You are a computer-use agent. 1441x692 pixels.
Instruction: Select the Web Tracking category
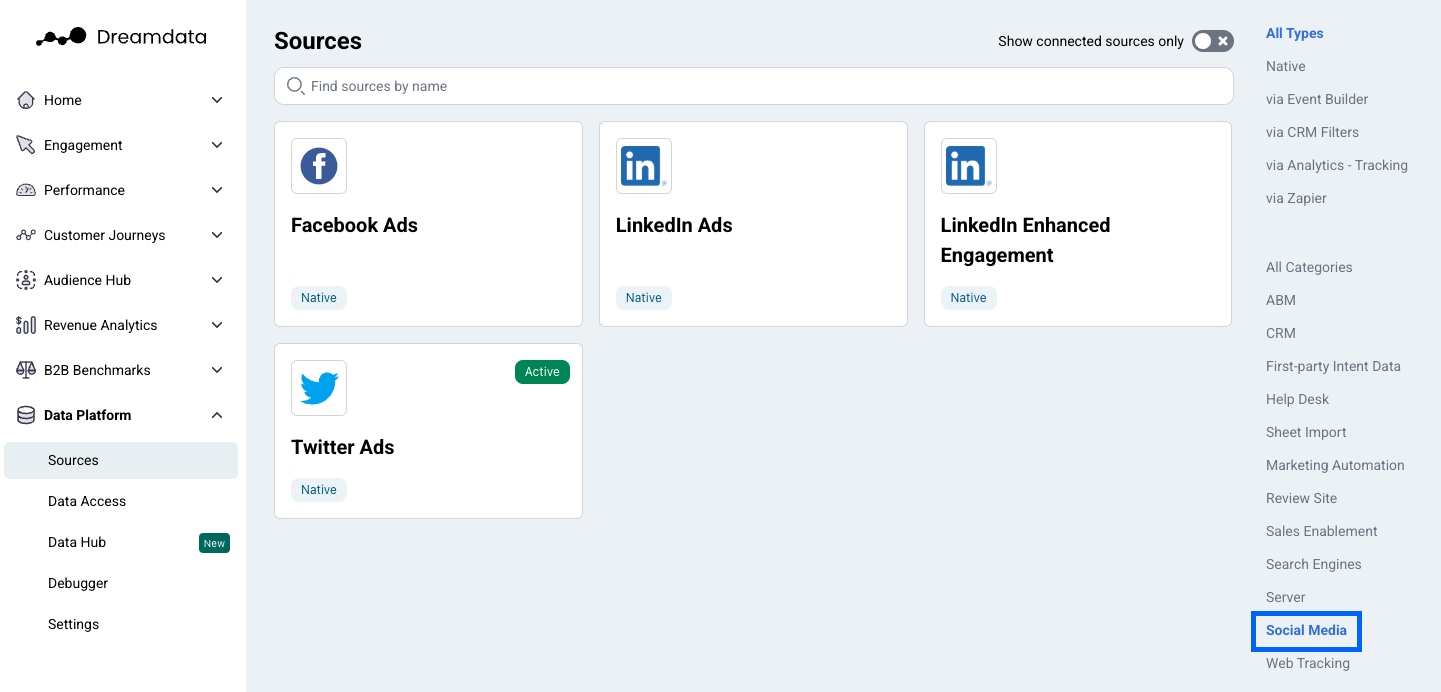1307,663
